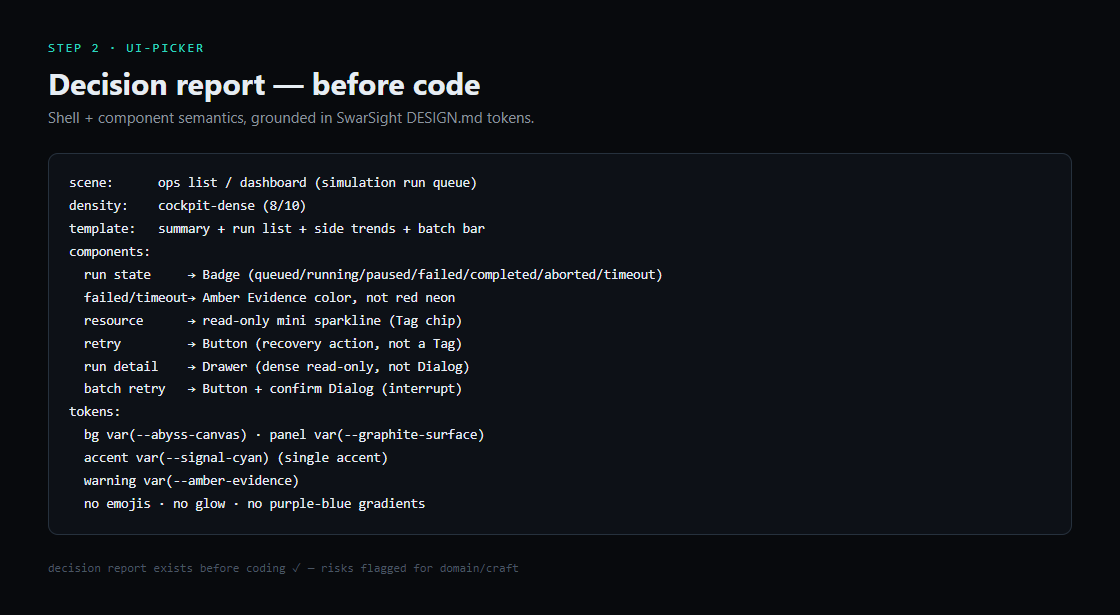This screenshot has width=1120, height=615.
Task: Click the 'run detail → Drawer' line
Action: click(x=276, y=366)
